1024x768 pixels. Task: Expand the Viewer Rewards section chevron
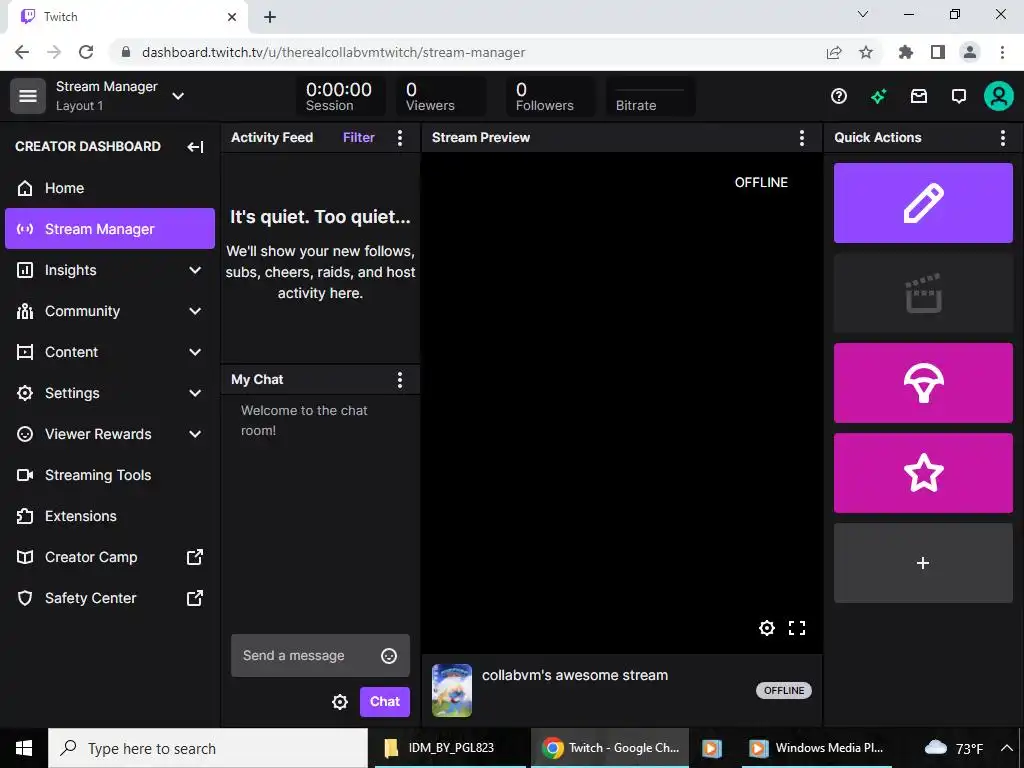pyautogui.click(x=195, y=434)
